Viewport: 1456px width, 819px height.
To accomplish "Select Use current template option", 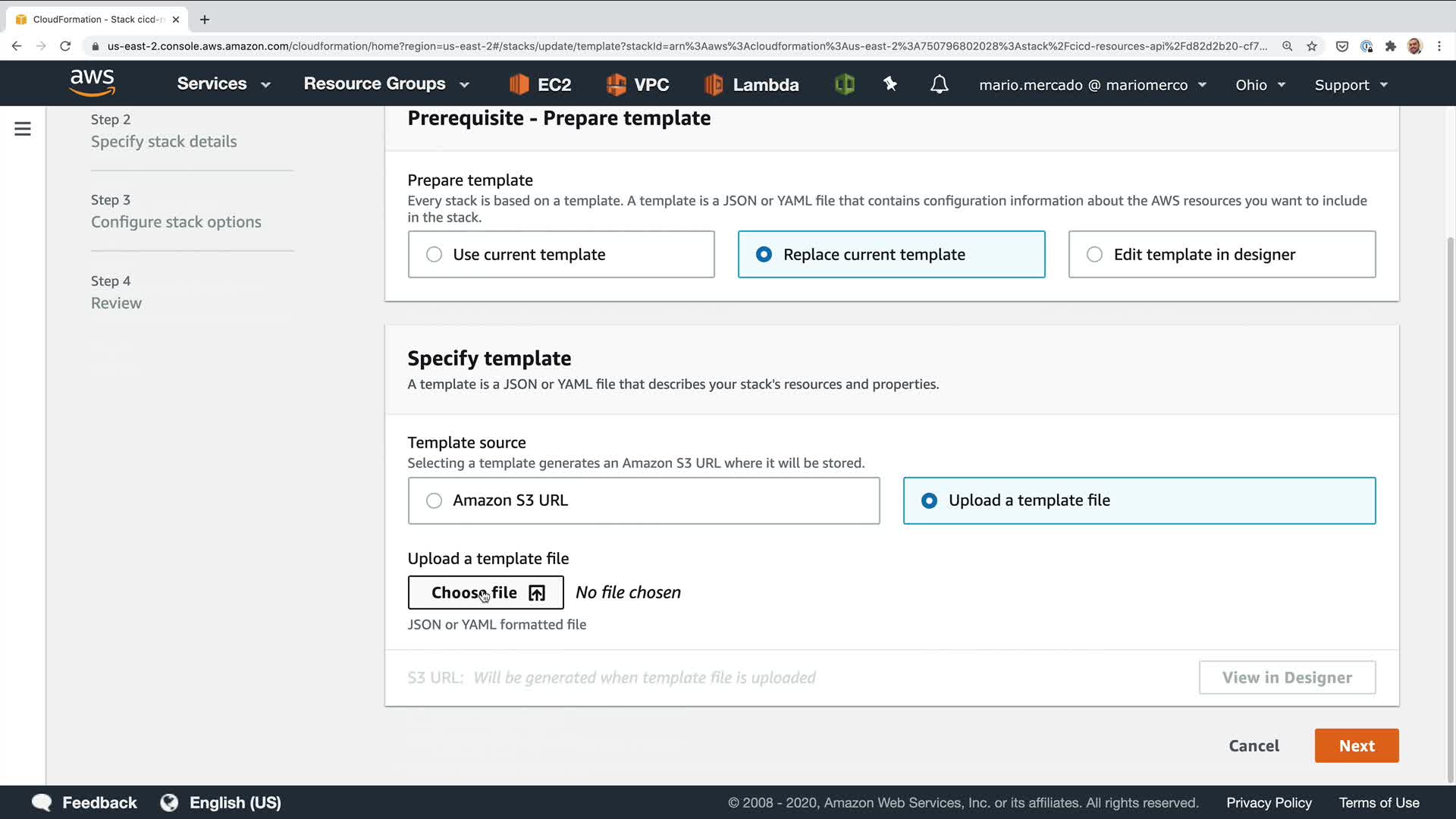I will tap(434, 255).
